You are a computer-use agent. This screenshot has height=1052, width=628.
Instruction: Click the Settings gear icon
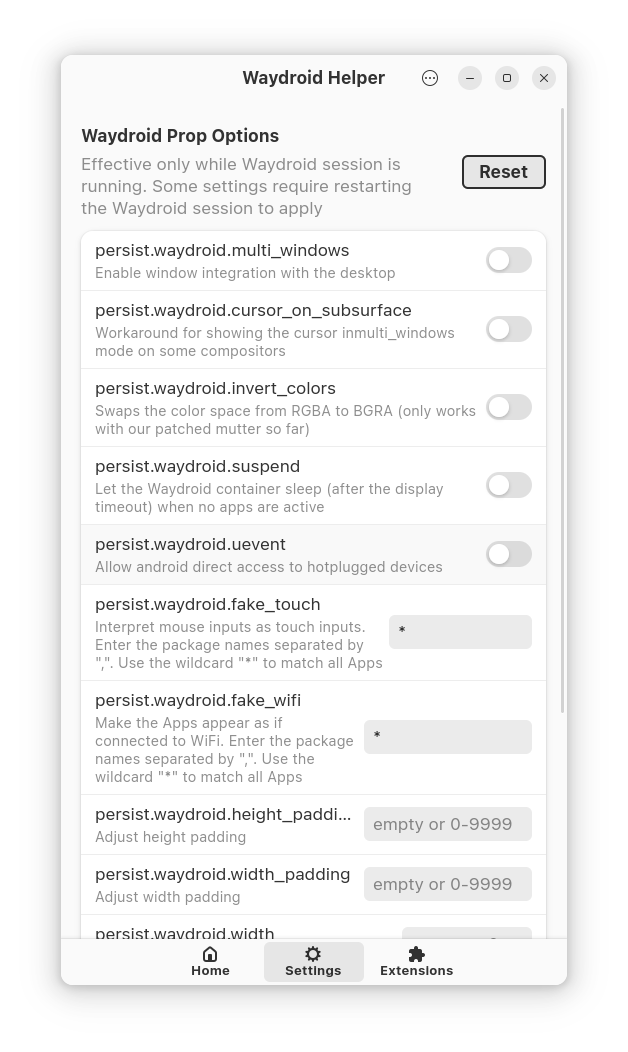[x=313, y=953]
